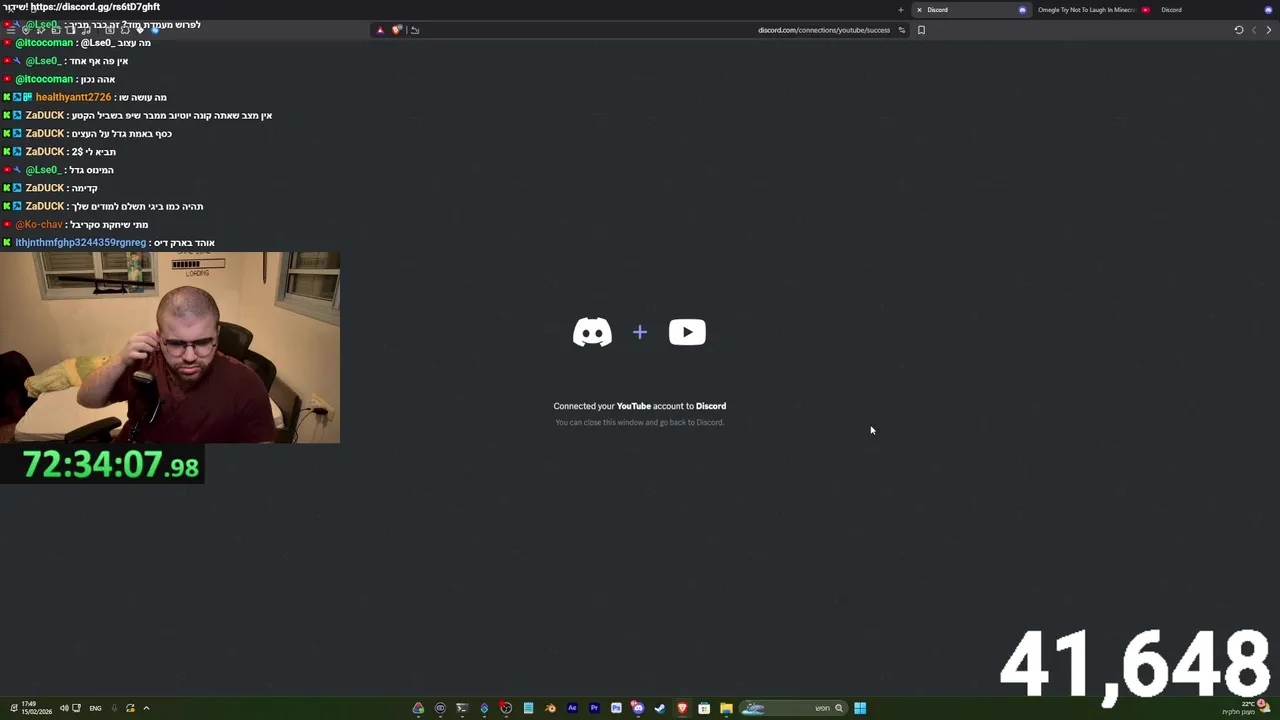Open Steam from the taskbar

[x=660, y=708]
